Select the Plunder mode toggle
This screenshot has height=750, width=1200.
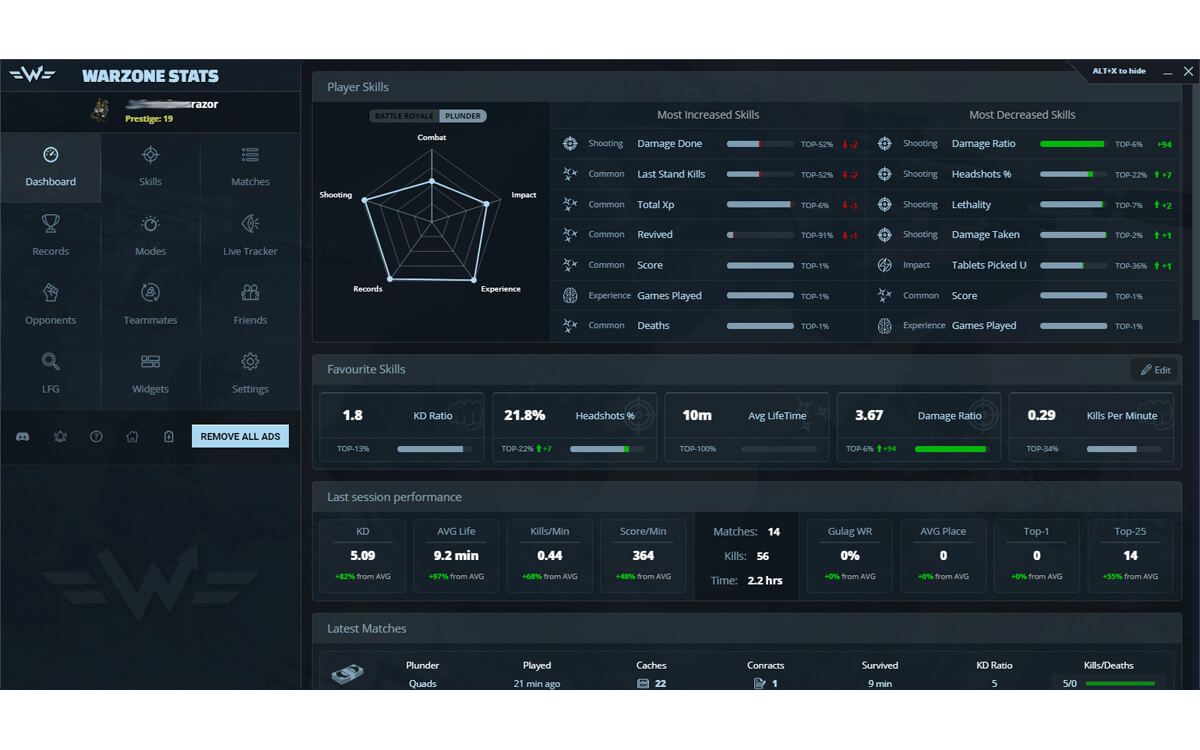[463, 116]
